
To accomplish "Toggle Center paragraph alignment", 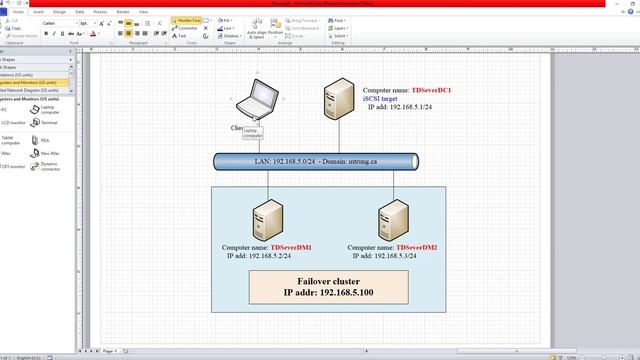I will [x=129, y=33].
